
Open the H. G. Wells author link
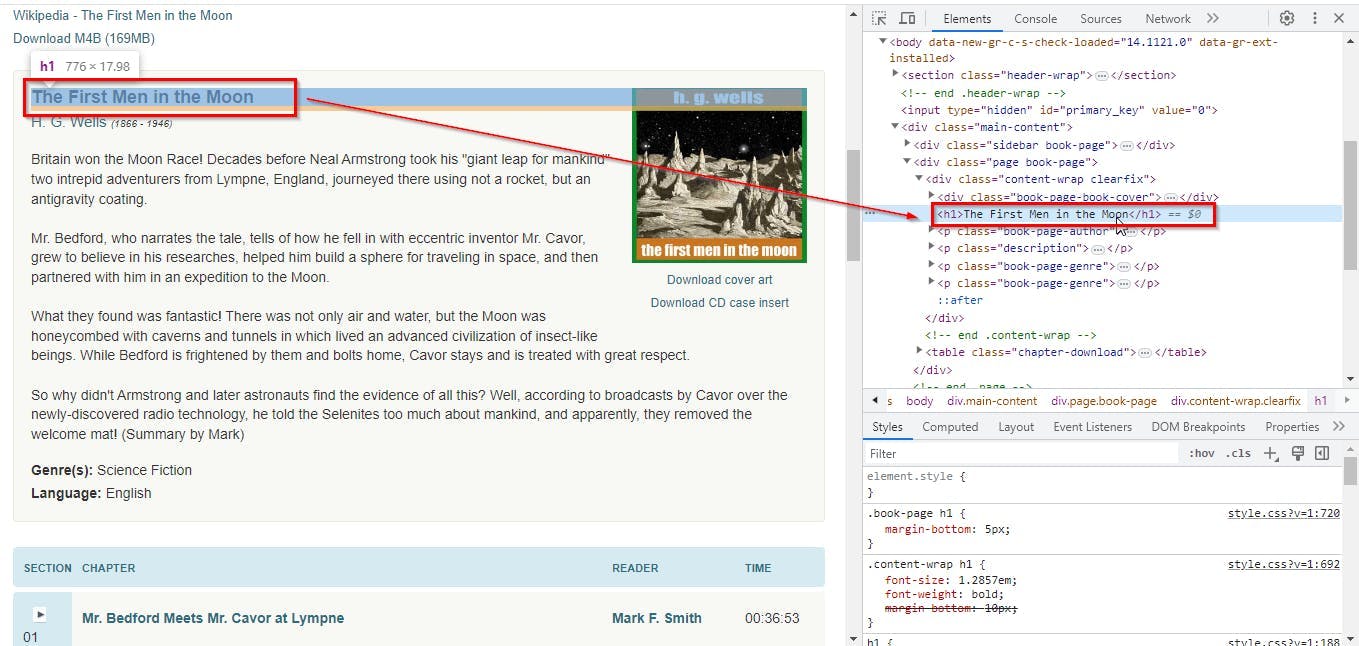point(69,122)
